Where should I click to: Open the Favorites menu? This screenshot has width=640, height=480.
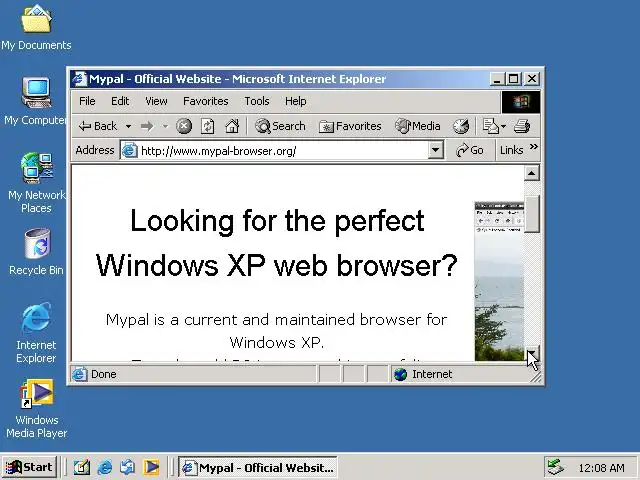pyautogui.click(x=206, y=101)
